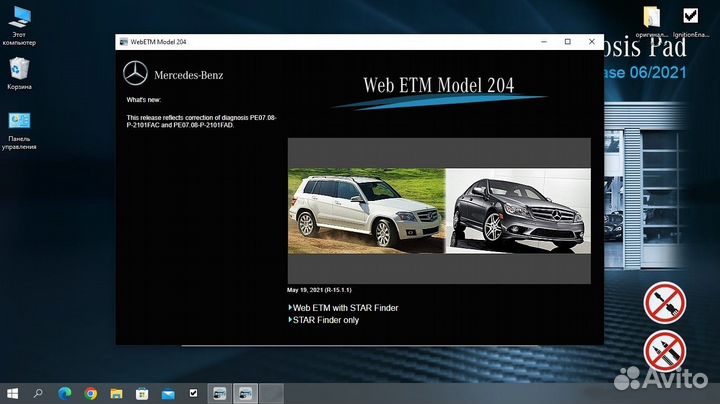
Task: Open STAR Finder only link
Action: pyautogui.click(x=326, y=320)
